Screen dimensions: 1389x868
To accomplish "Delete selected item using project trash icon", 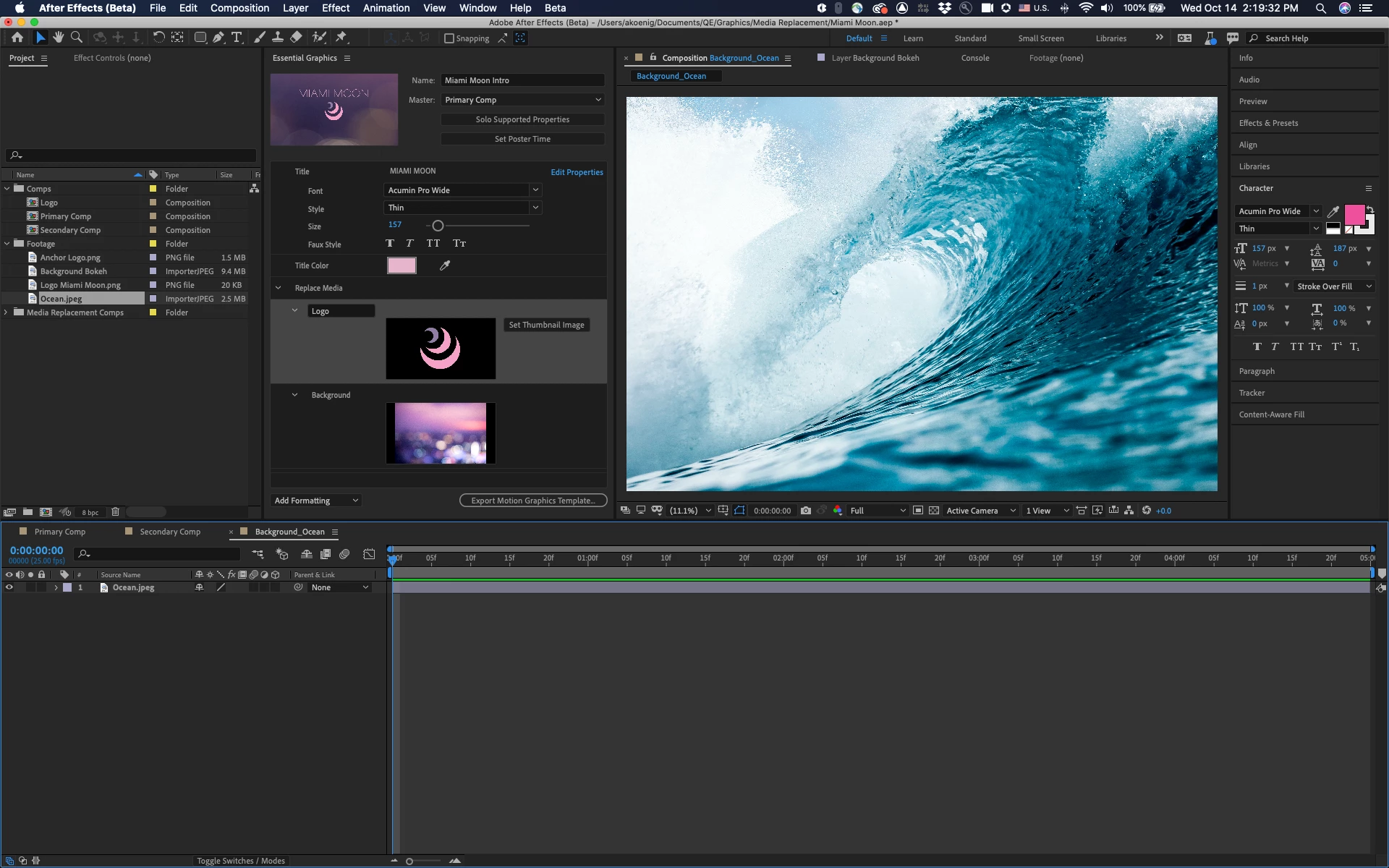I will tap(115, 512).
